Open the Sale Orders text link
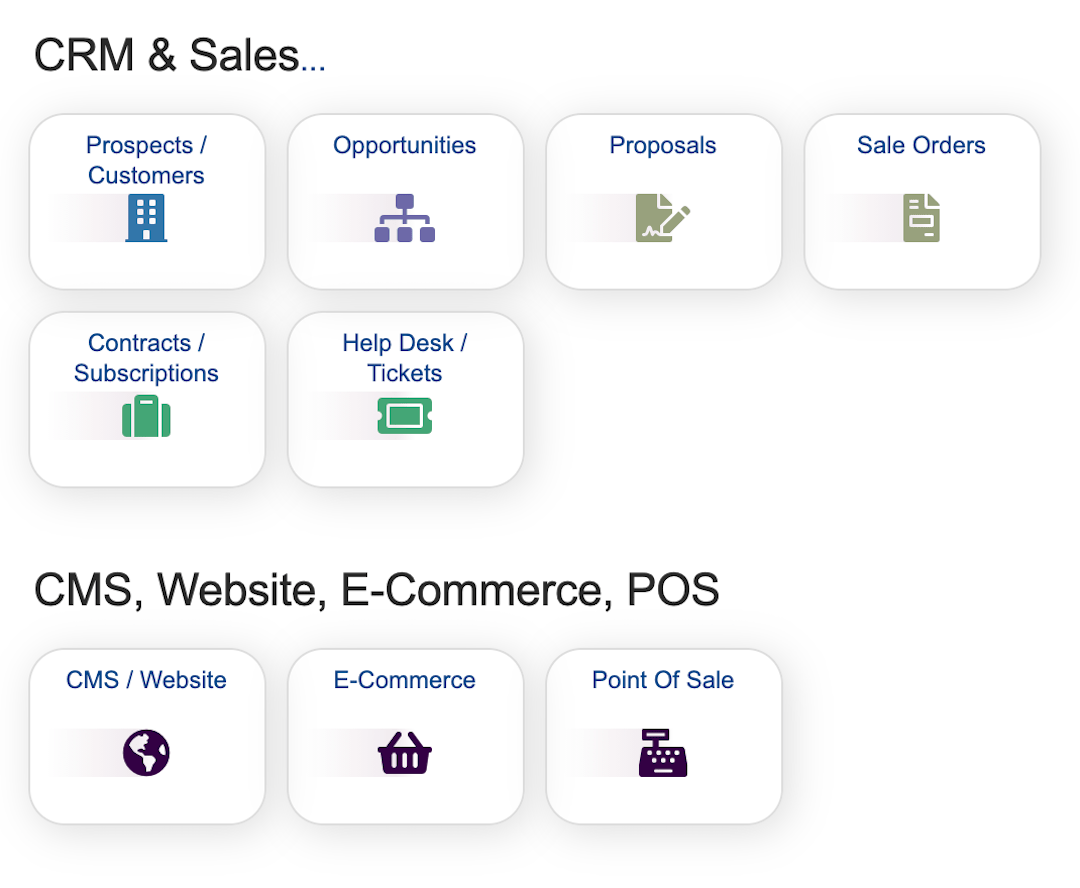The height and width of the screenshot is (888, 1080). [x=921, y=145]
